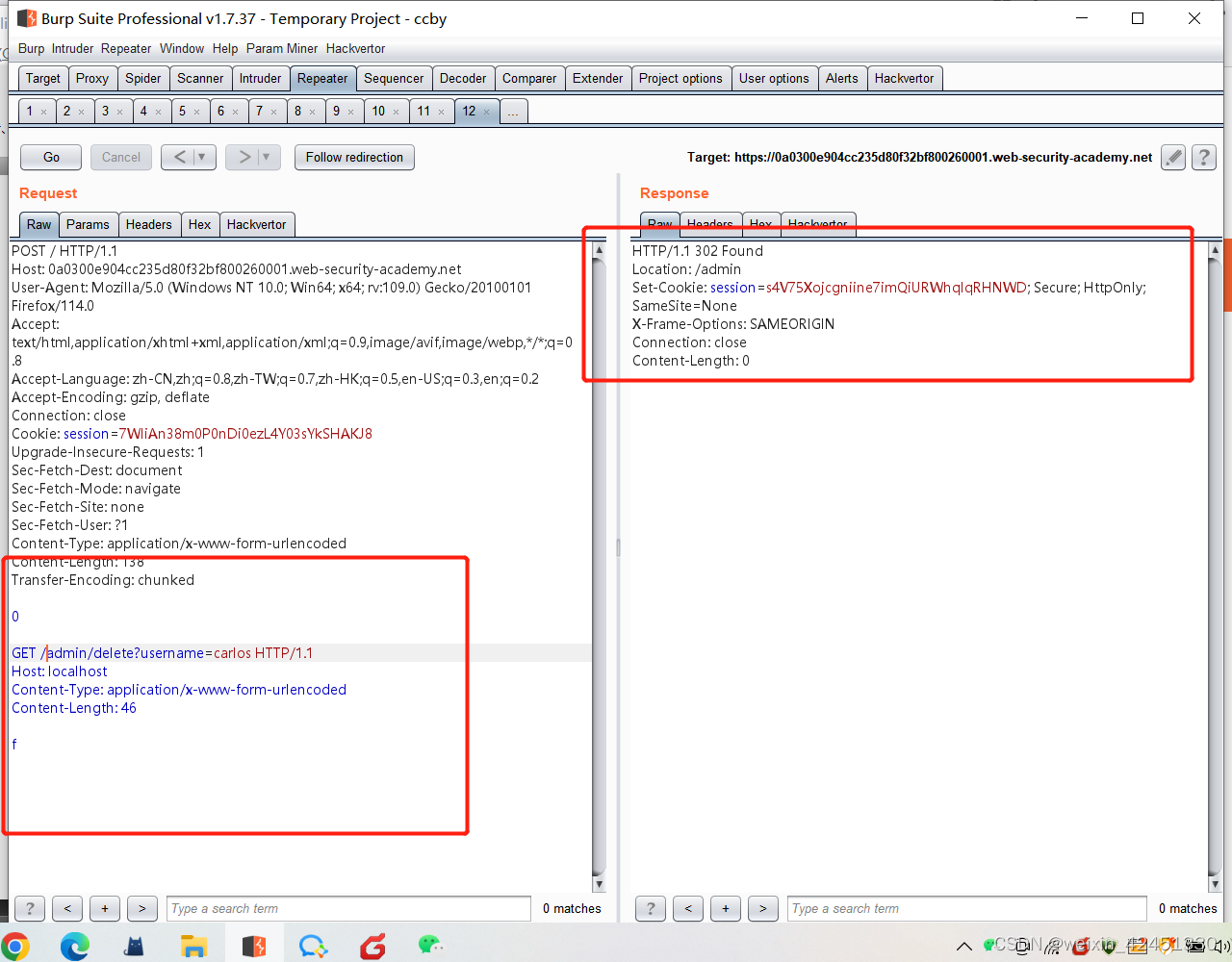
Task: Click request search plus options button
Action: tap(105, 908)
